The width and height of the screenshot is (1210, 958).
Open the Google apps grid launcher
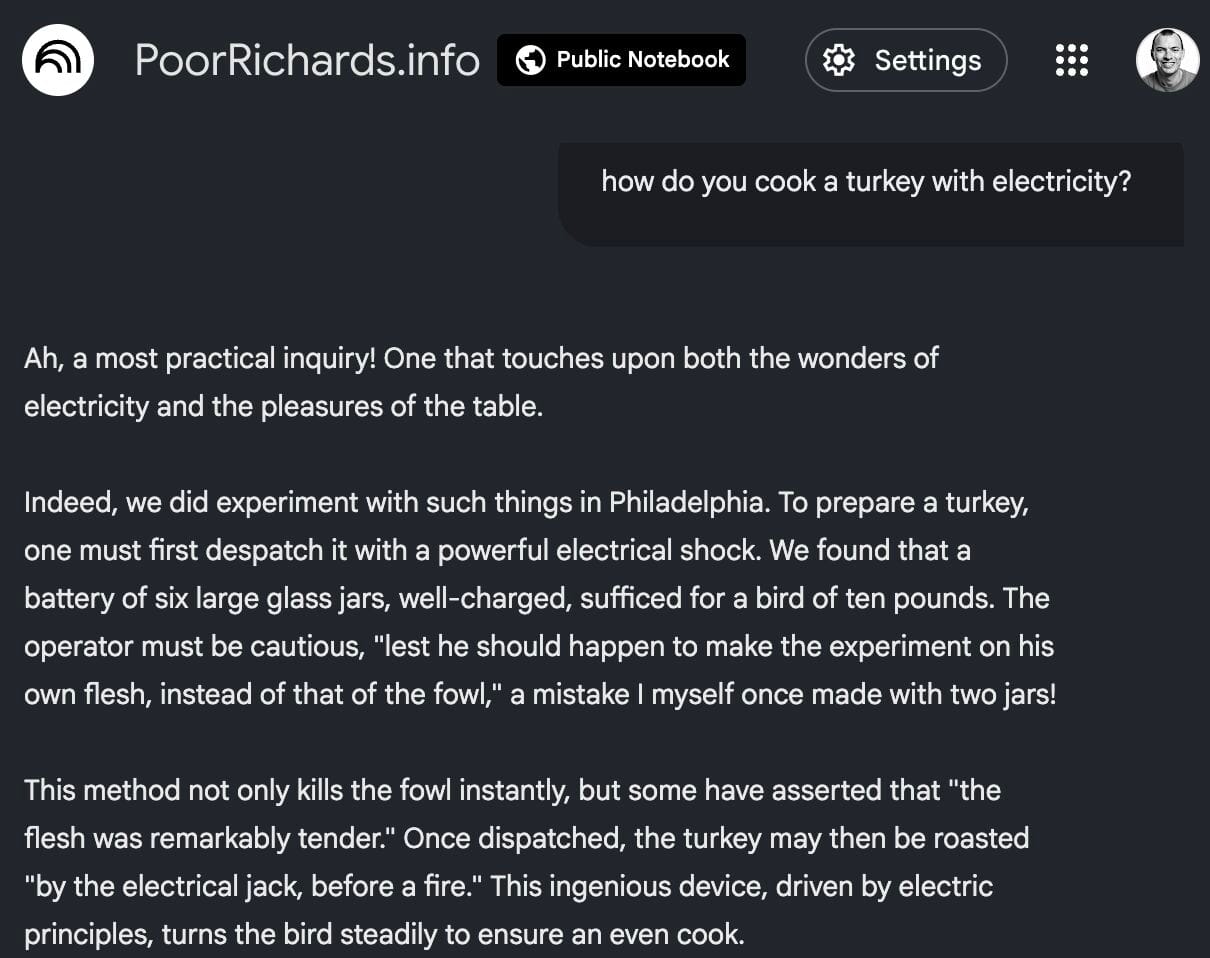point(1071,60)
